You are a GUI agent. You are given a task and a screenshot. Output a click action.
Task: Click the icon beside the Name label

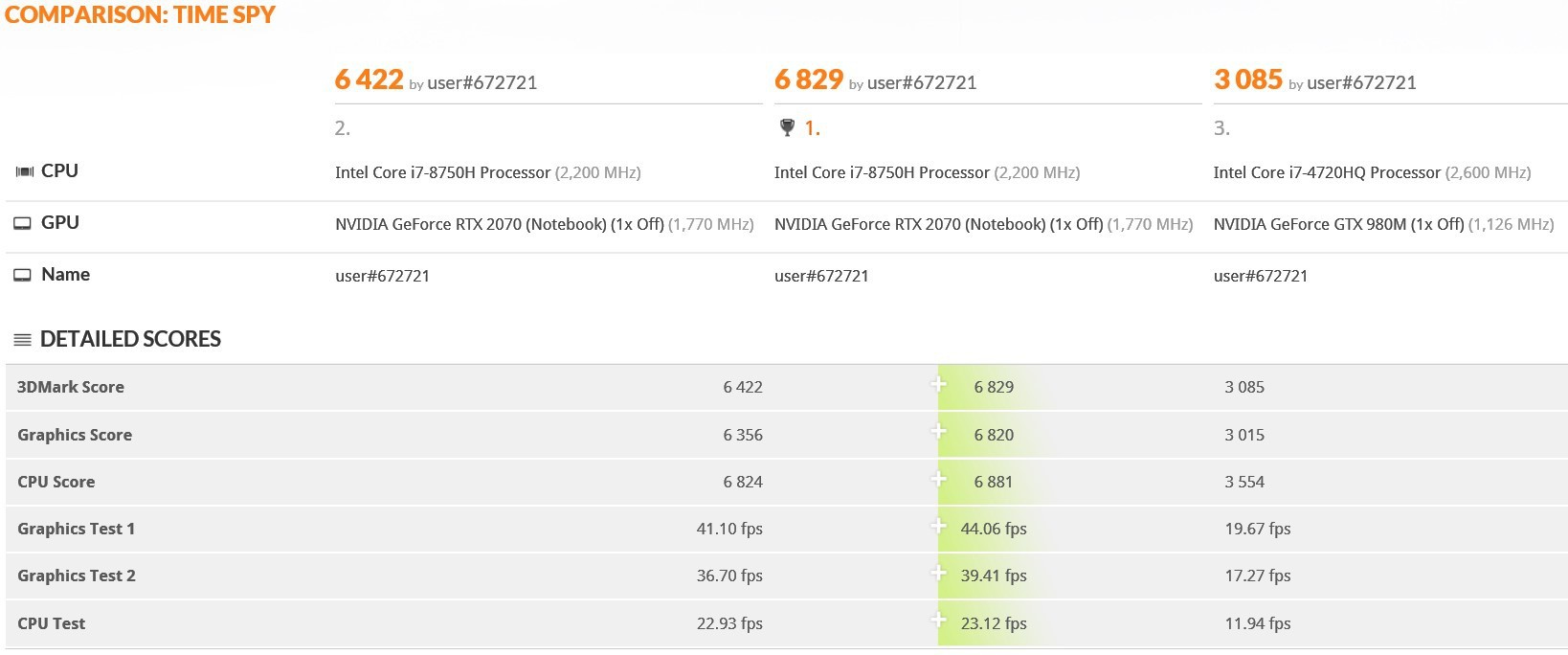tap(22, 275)
